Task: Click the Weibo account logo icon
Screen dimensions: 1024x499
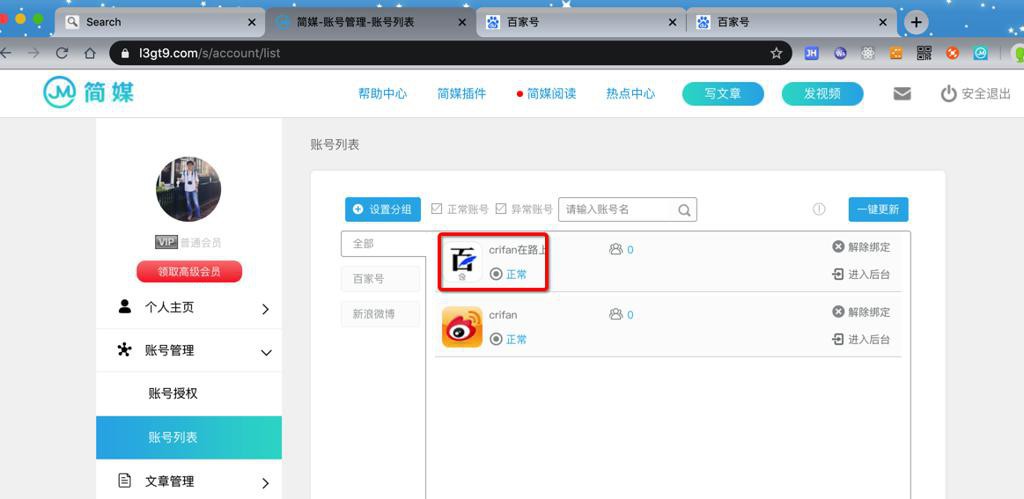Action: [x=462, y=327]
